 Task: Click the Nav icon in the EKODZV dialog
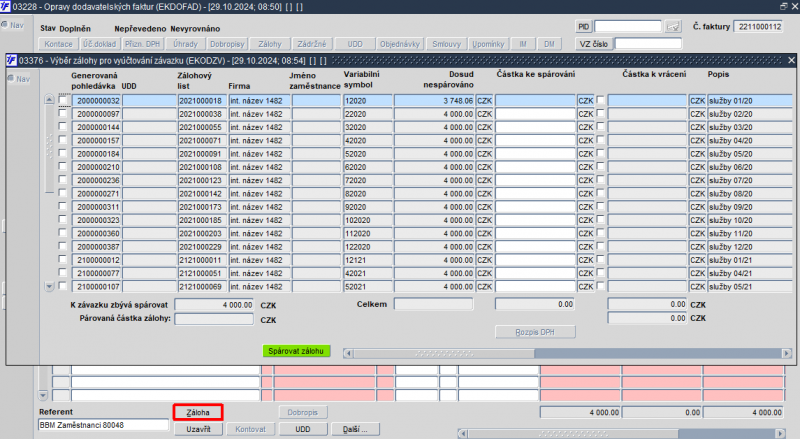click(17, 79)
